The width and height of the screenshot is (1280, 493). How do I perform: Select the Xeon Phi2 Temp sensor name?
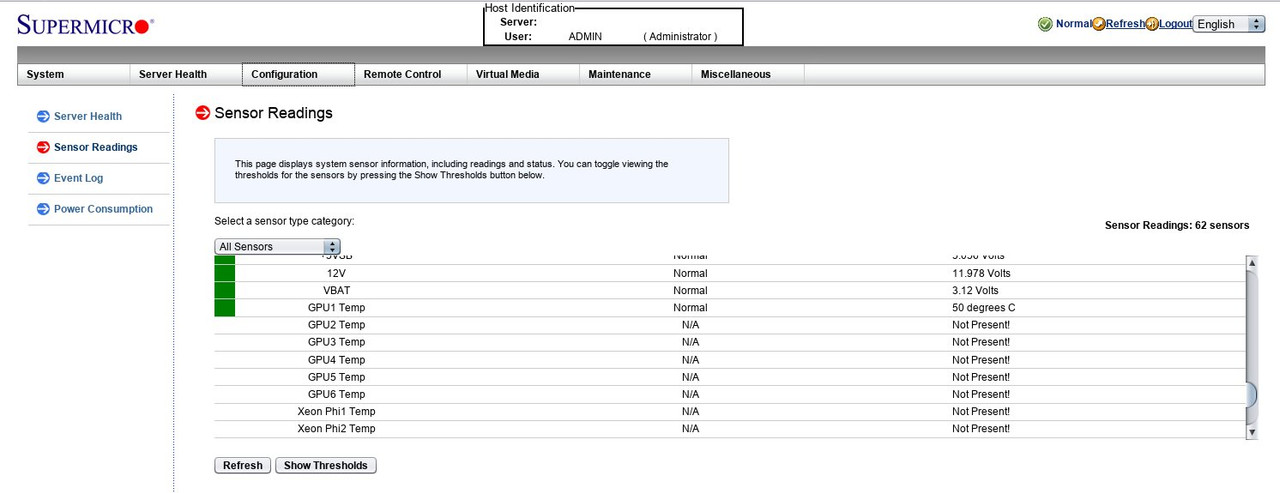[x=337, y=428]
